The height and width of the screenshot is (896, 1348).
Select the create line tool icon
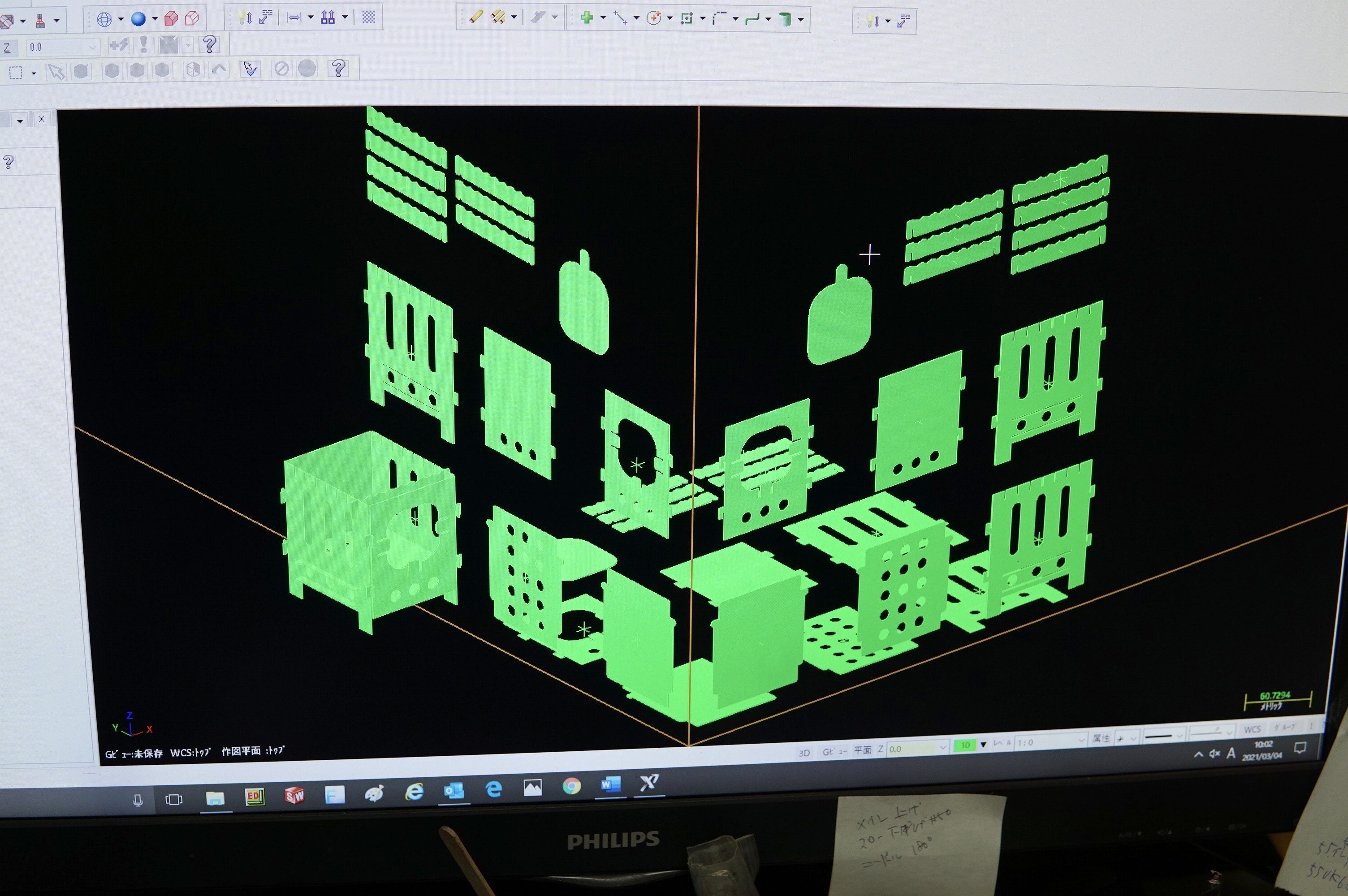(620, 18)
